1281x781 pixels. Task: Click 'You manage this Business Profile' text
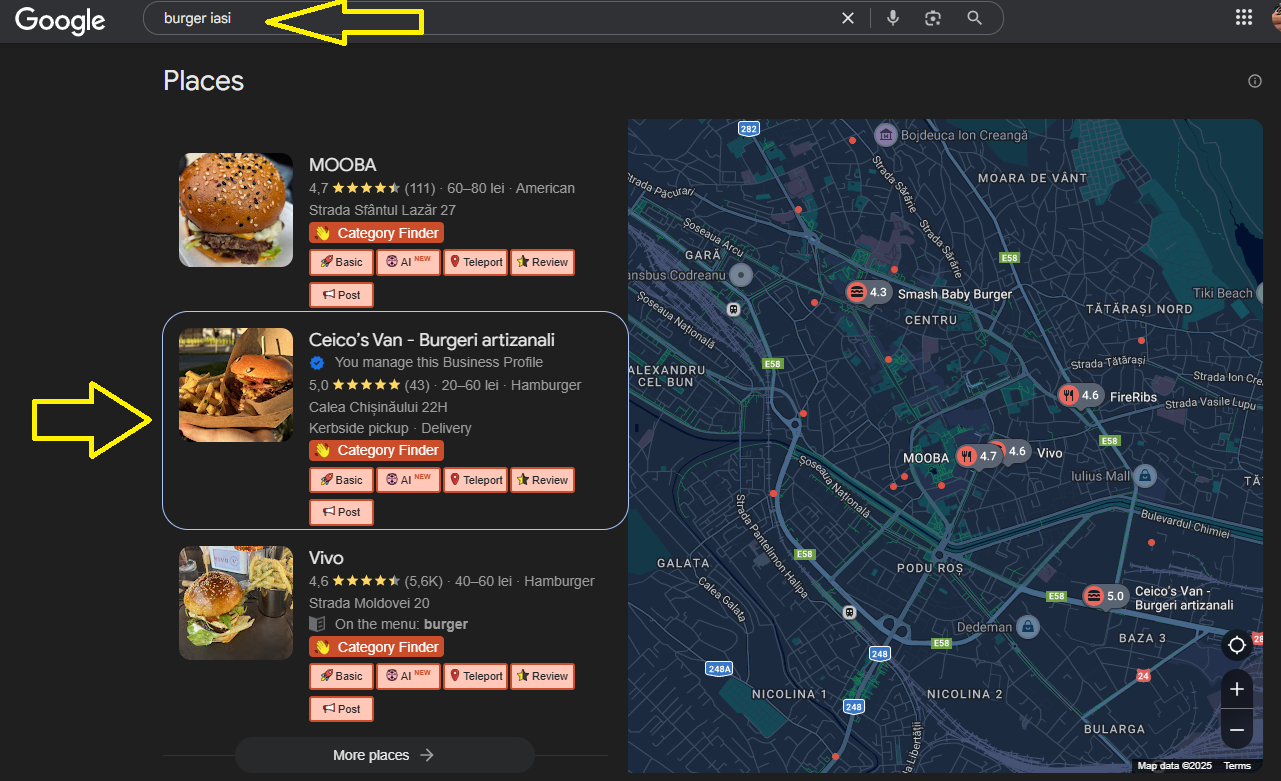[x=439, y=362]
